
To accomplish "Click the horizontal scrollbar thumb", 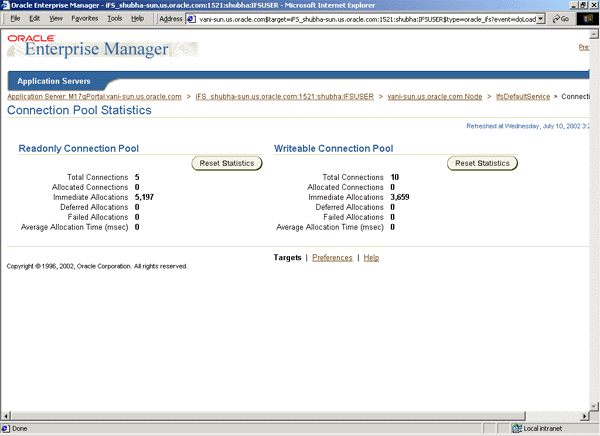I will coord(268,416).
